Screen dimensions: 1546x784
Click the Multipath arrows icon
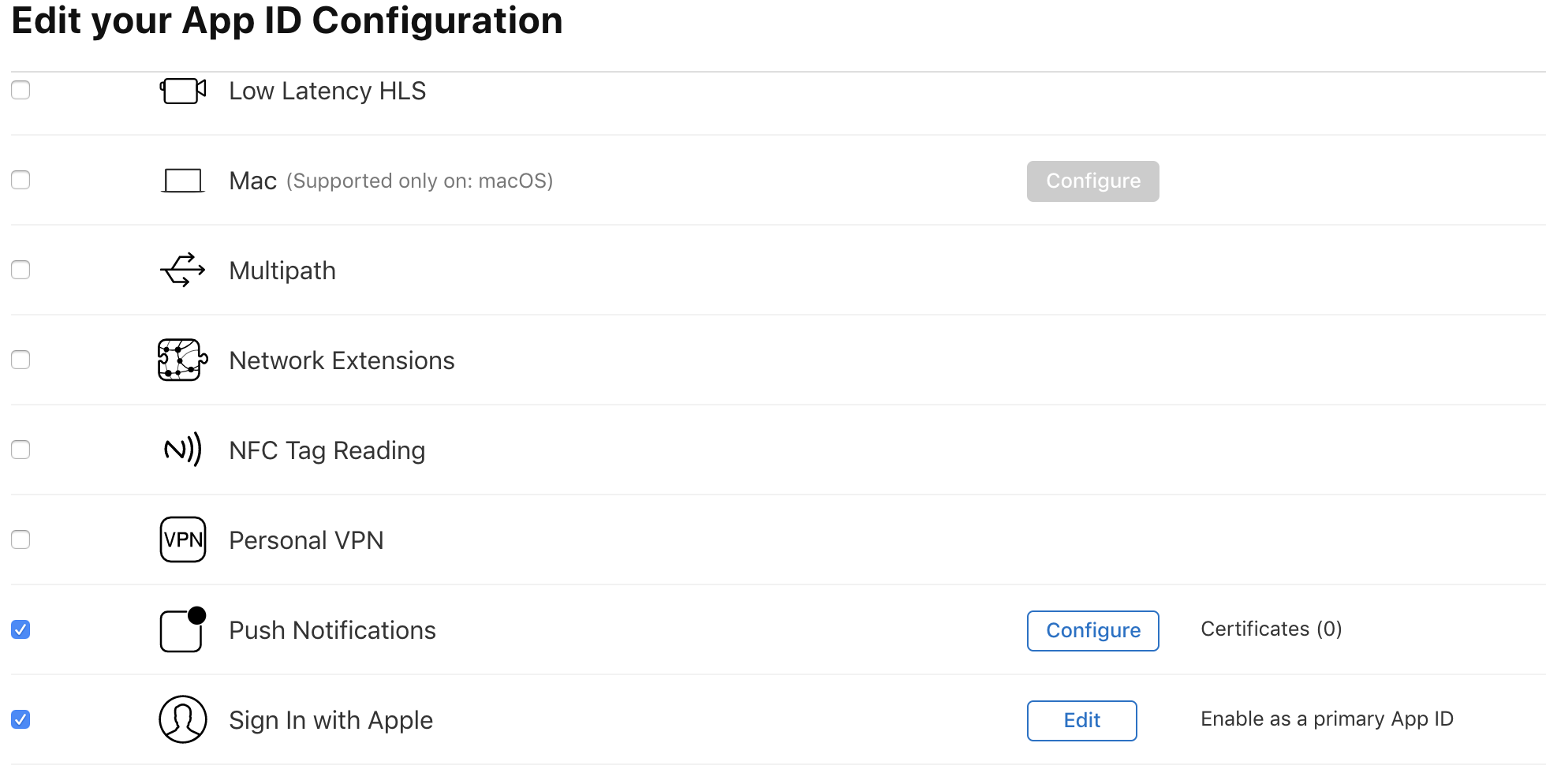[183, 271]
